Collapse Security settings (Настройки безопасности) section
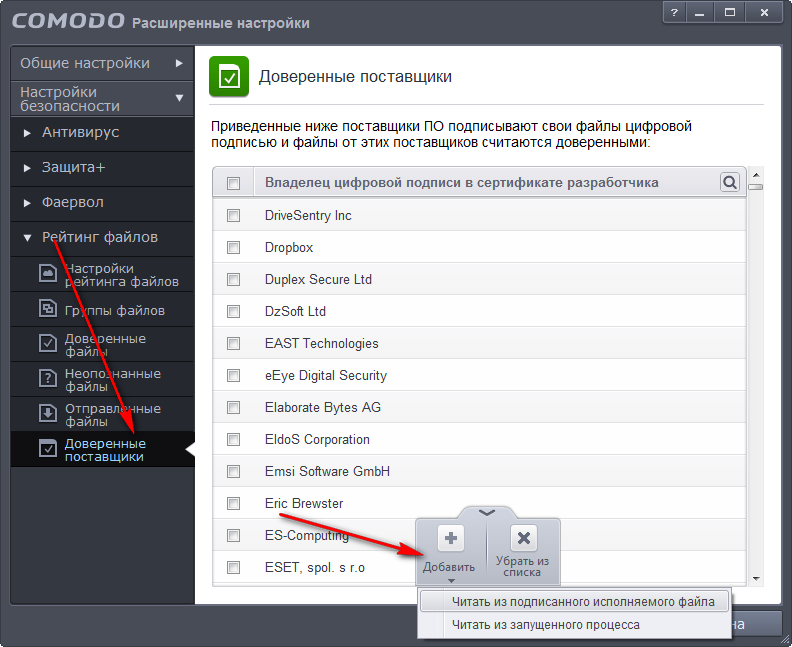792x647 pixels. point(179,98)
